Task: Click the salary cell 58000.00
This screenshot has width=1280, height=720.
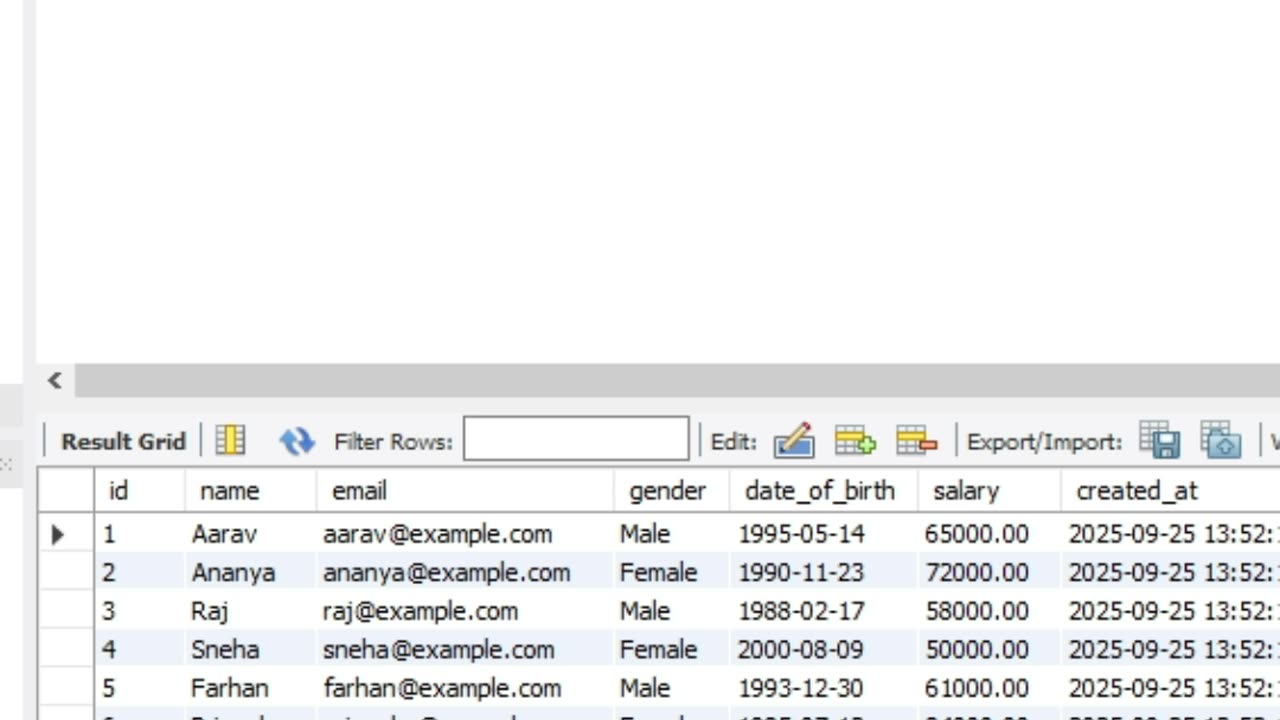Action: (x=989, y=611)
